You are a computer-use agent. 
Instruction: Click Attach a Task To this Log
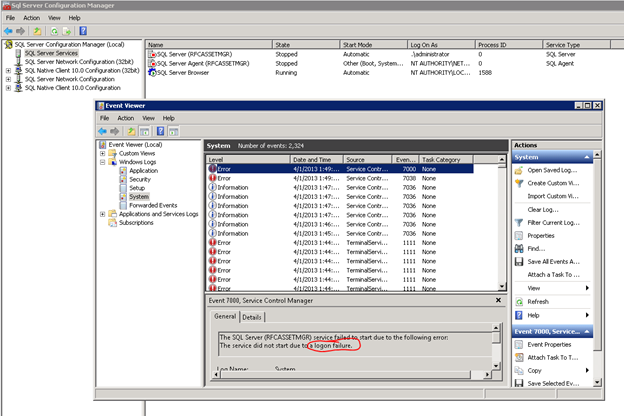pos(554,275)
